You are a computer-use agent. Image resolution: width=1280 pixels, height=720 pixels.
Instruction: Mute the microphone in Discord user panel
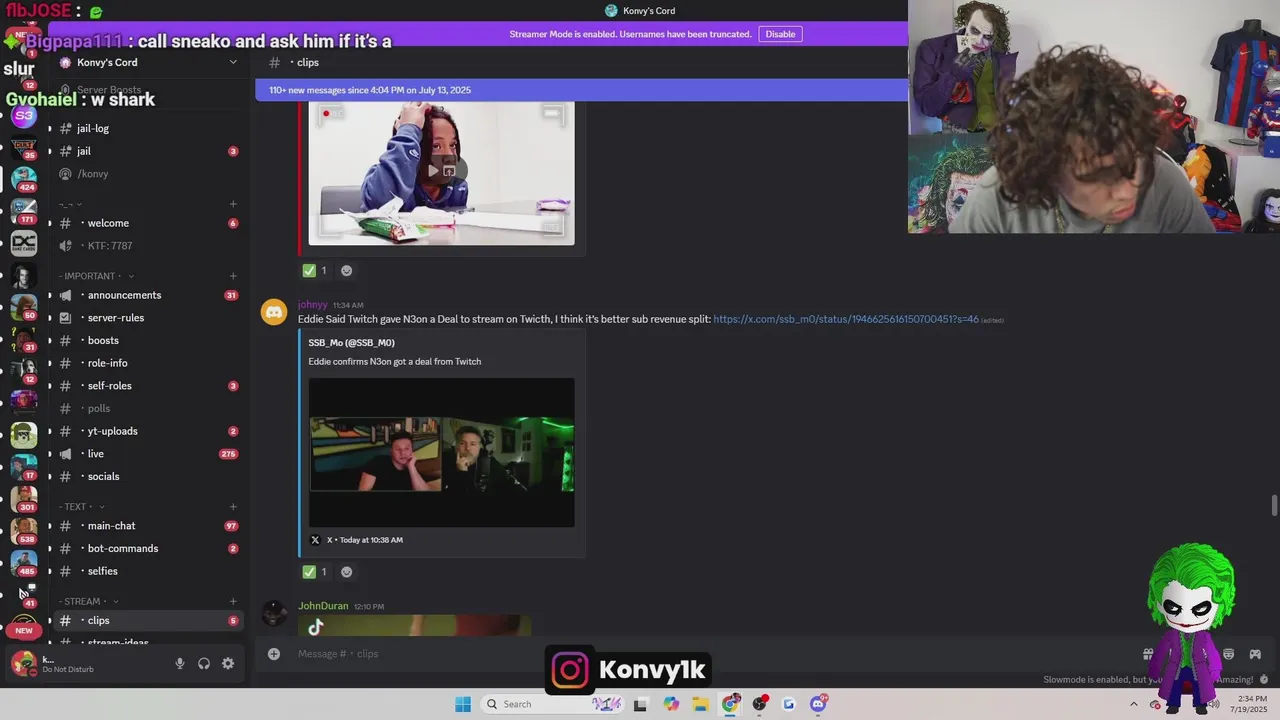pyautogui.click(x=180, y=663)
